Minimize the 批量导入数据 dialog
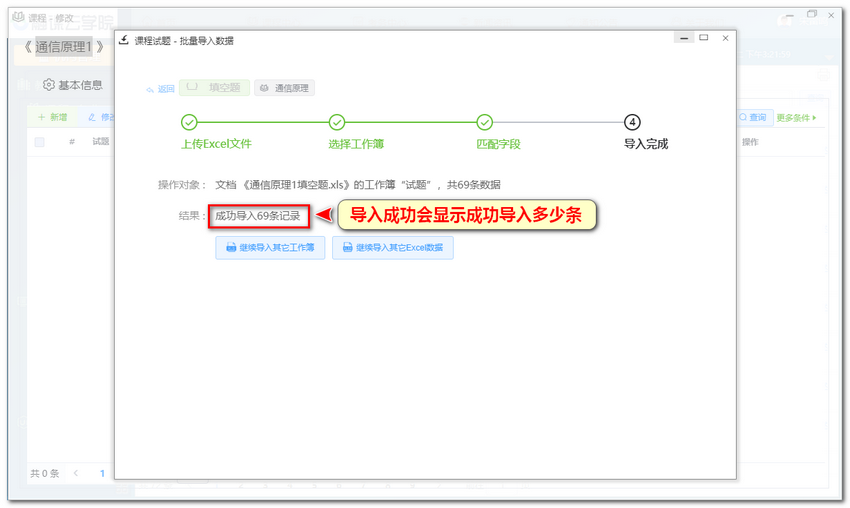The width and height of the screenshot is (850, 508). (x=684, y=38)
